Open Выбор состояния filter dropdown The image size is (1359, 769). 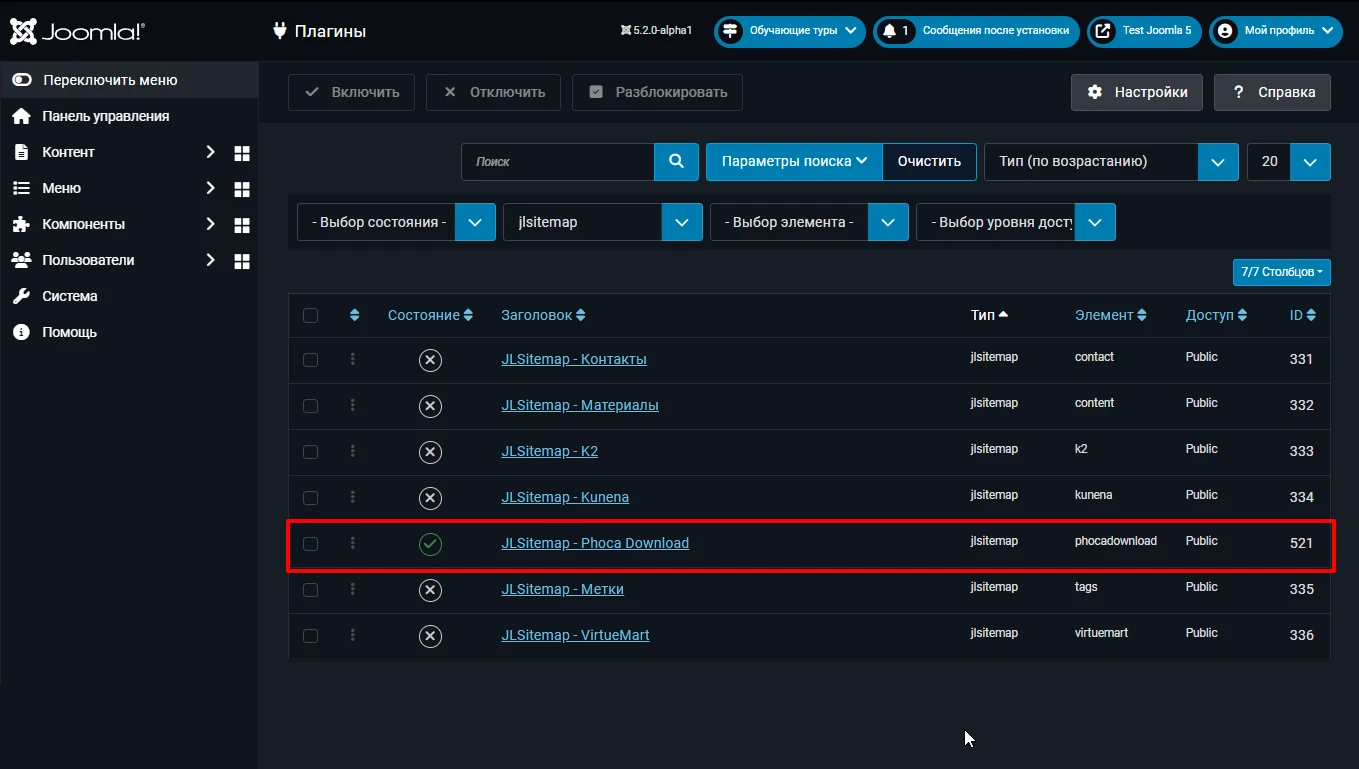[x=396, y=222]
